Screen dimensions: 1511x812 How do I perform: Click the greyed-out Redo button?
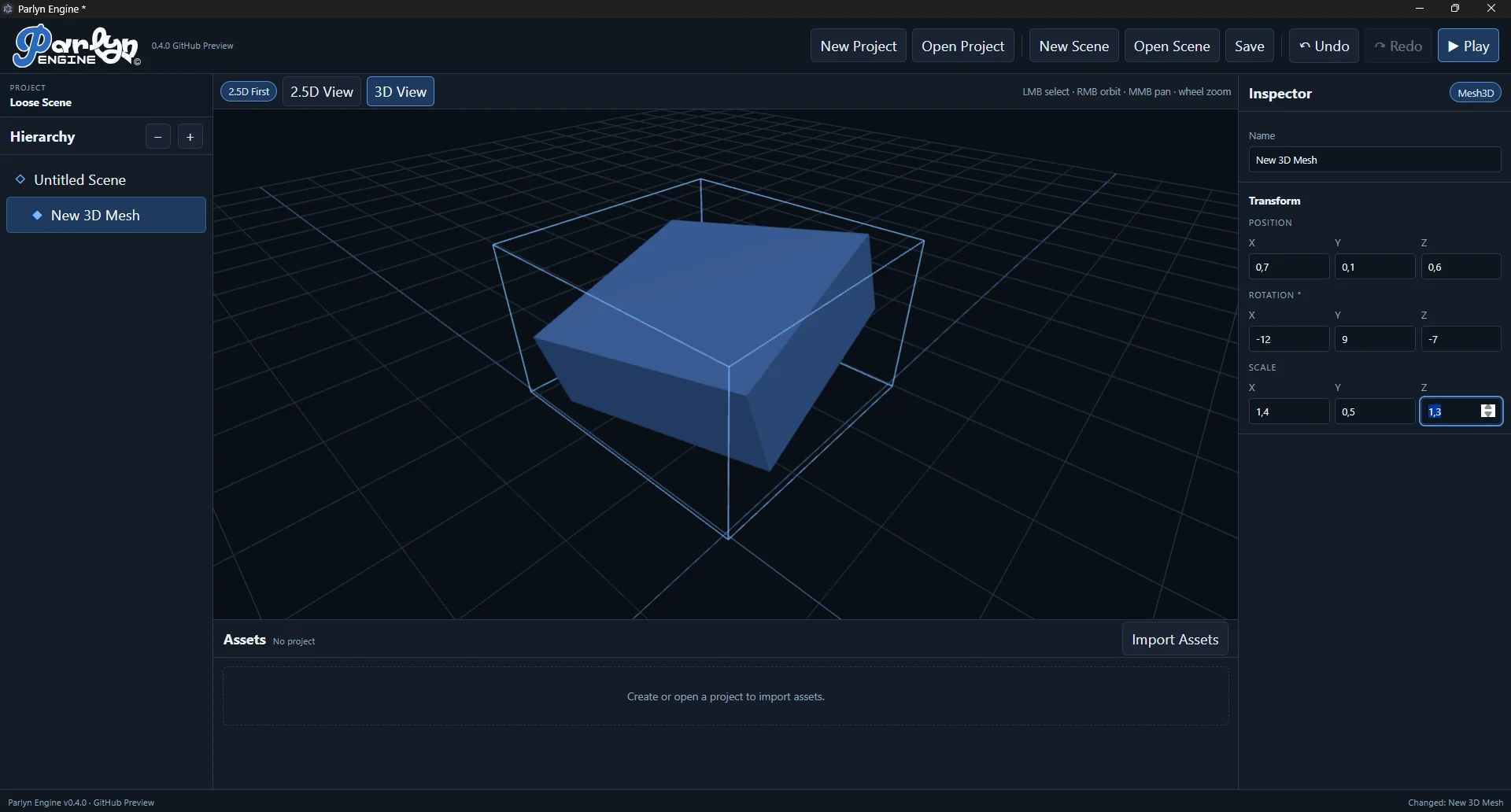pos(1398,46)
